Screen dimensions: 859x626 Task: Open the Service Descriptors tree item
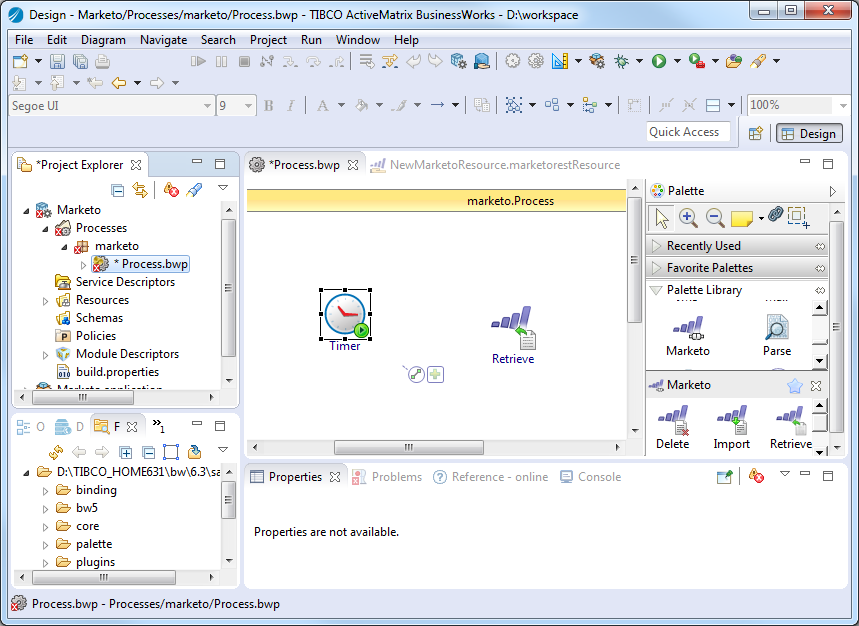[x=124, y=282]
